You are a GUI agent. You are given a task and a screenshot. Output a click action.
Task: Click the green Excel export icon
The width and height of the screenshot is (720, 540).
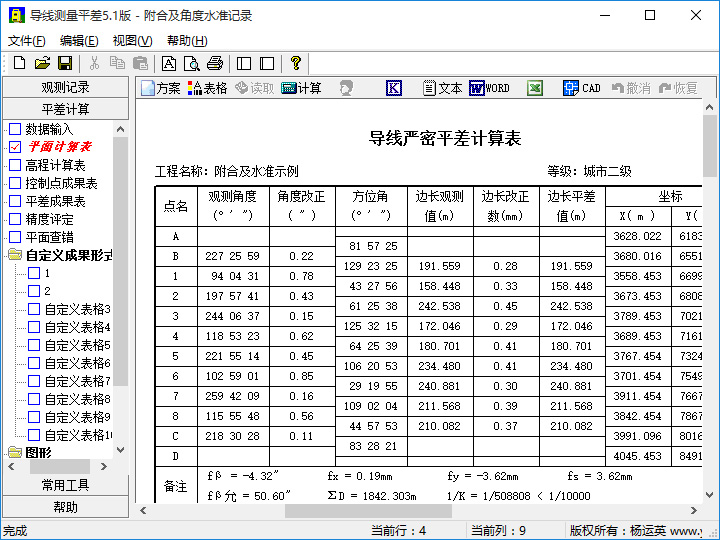(x=535, y=88)
